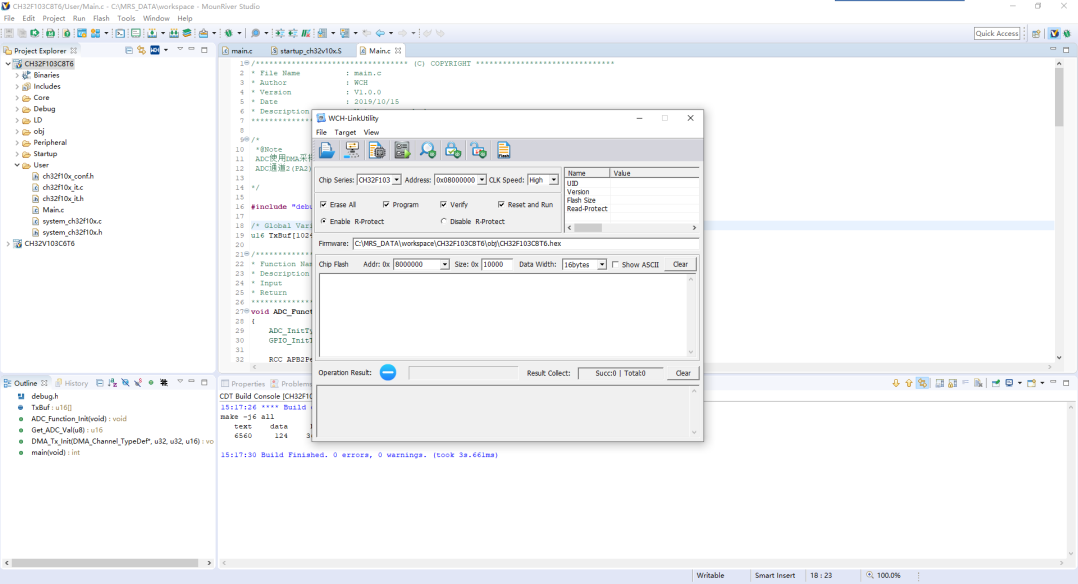This screenshot has height=584, width=1078.
Task: Open the Chip Series dropdown
Action: click(396, 180)
